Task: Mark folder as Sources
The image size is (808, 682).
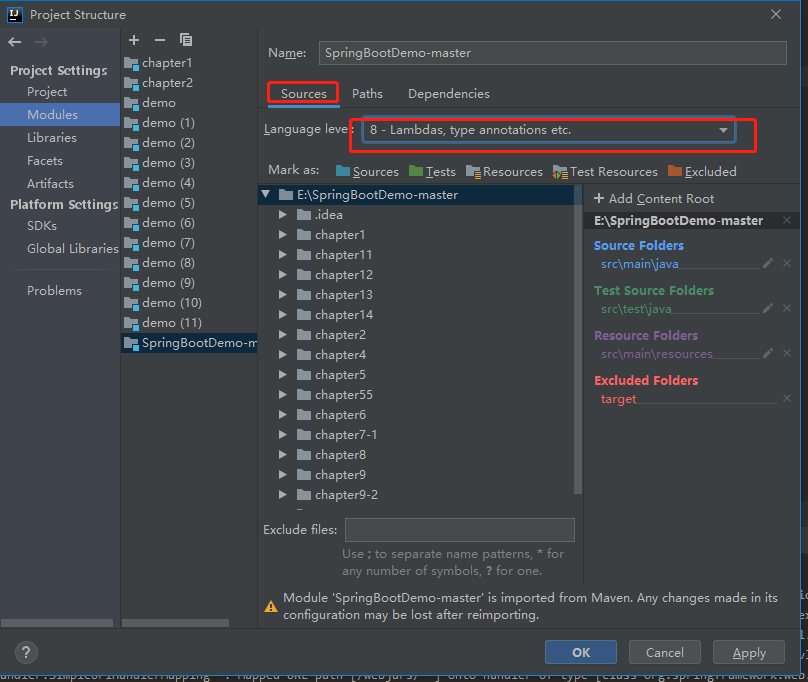Action: coord(367,172)
